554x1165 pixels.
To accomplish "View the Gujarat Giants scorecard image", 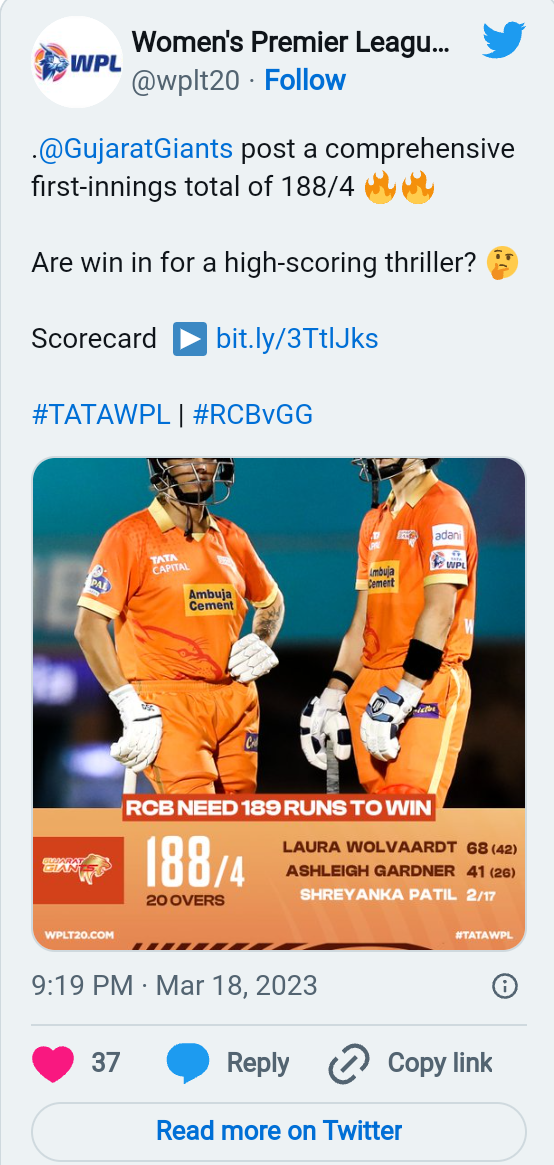I will (x=278, y=704).
